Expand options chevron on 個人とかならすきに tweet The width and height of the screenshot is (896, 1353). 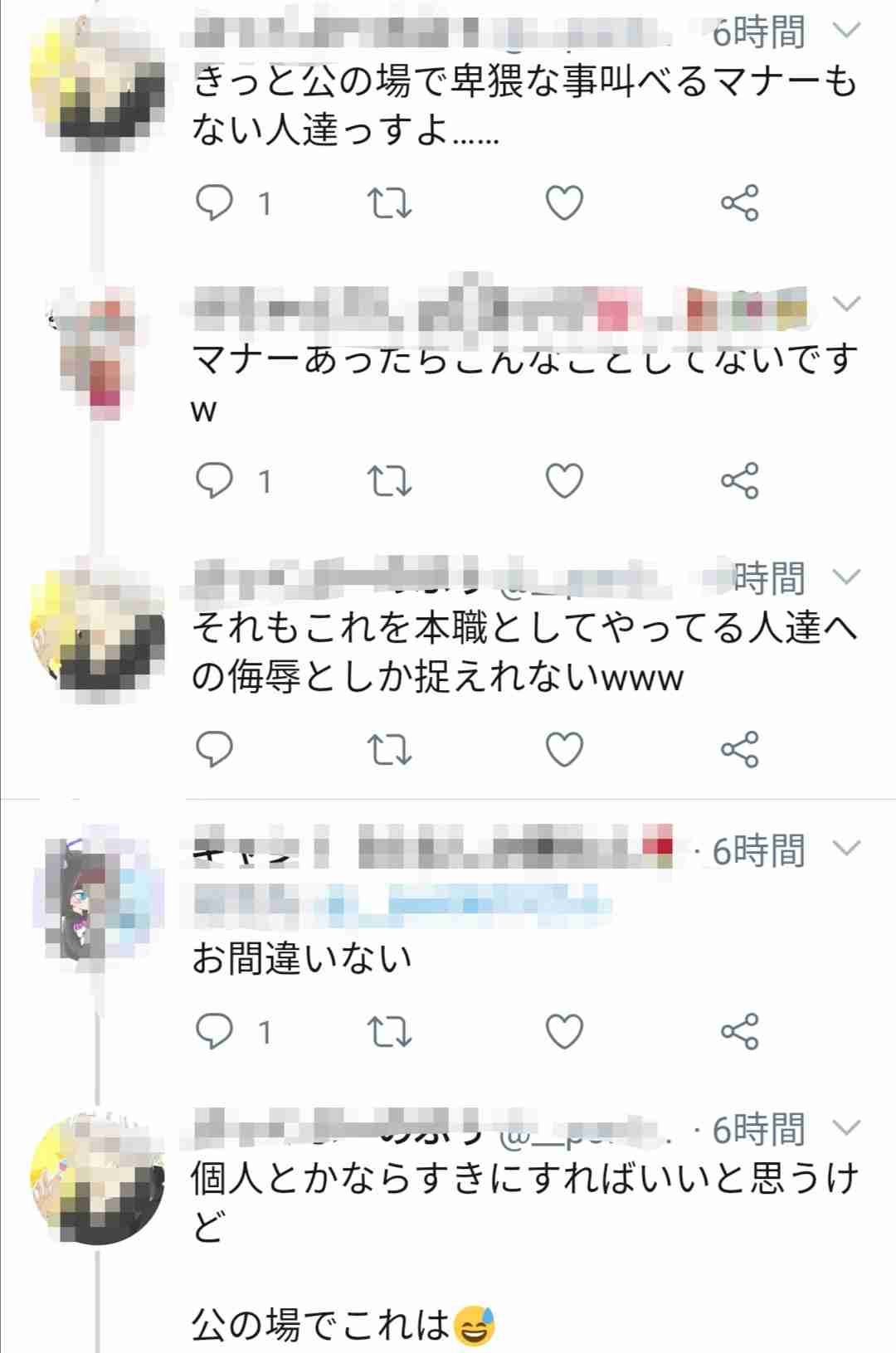pyautogui.click(x=846, y=1128)
